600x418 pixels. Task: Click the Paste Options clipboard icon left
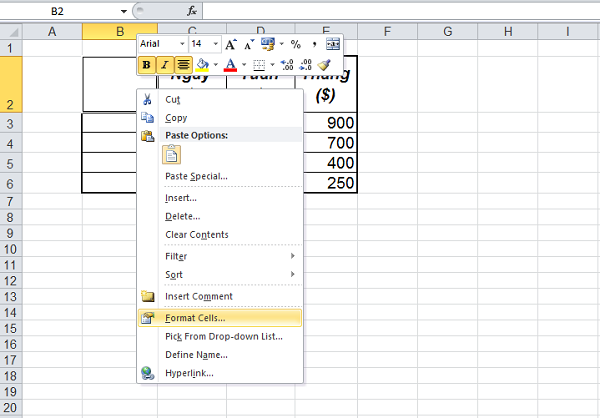click(147, 136)
